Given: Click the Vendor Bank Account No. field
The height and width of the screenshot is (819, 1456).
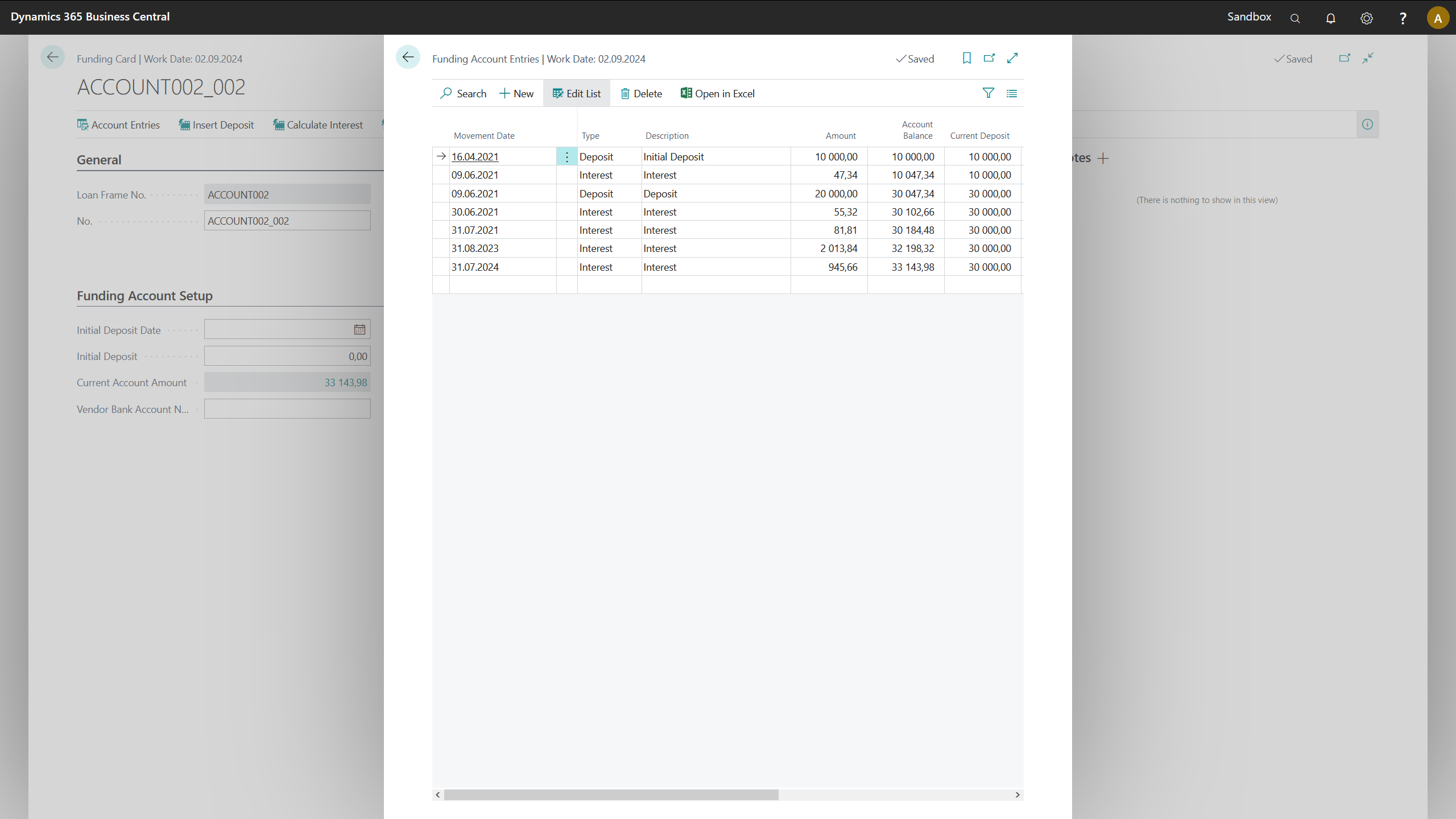Looking at the screenshot, I should 287,409.
